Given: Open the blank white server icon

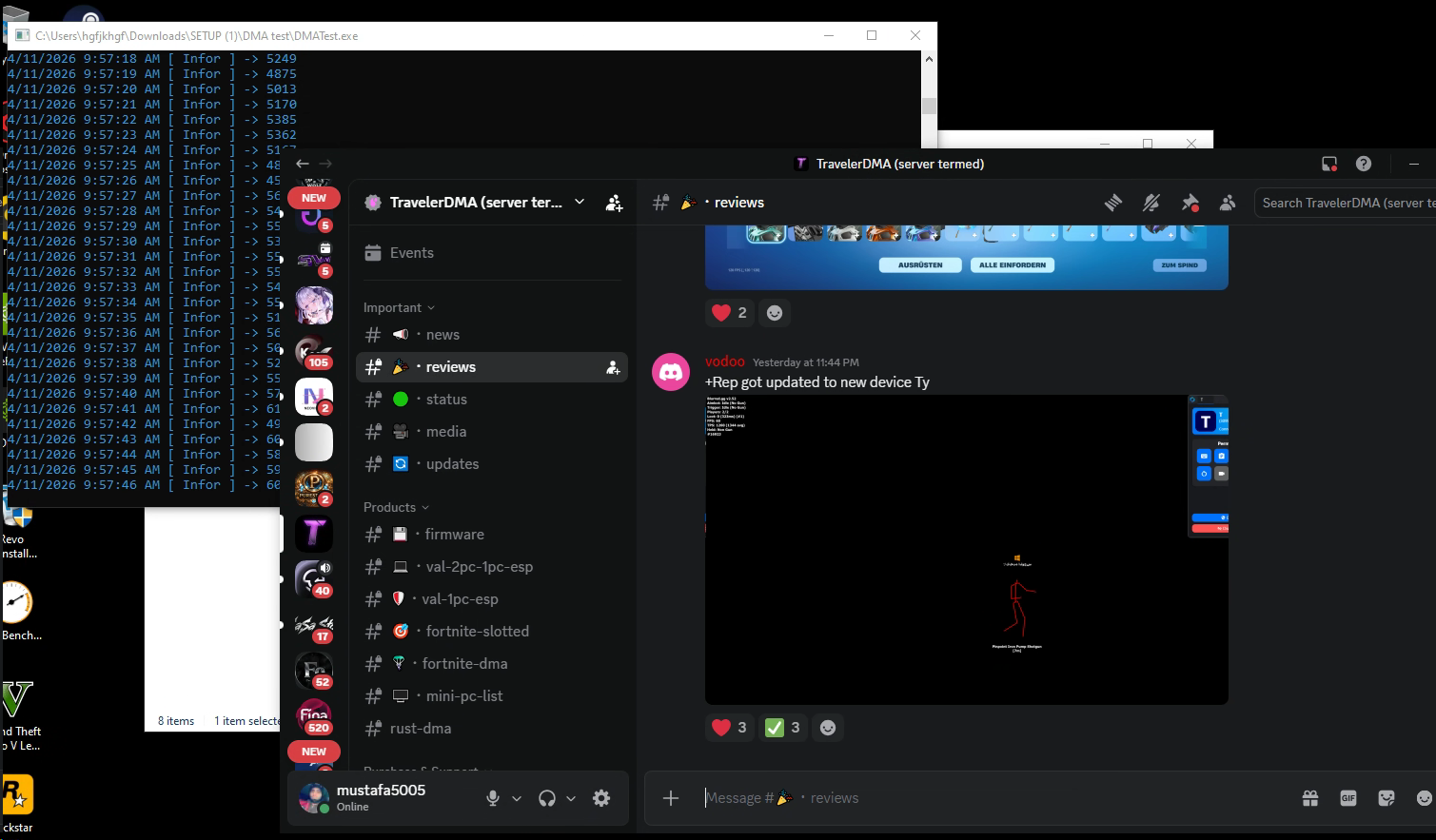Looking at the screenshot, I should click(x=314, y=442).
